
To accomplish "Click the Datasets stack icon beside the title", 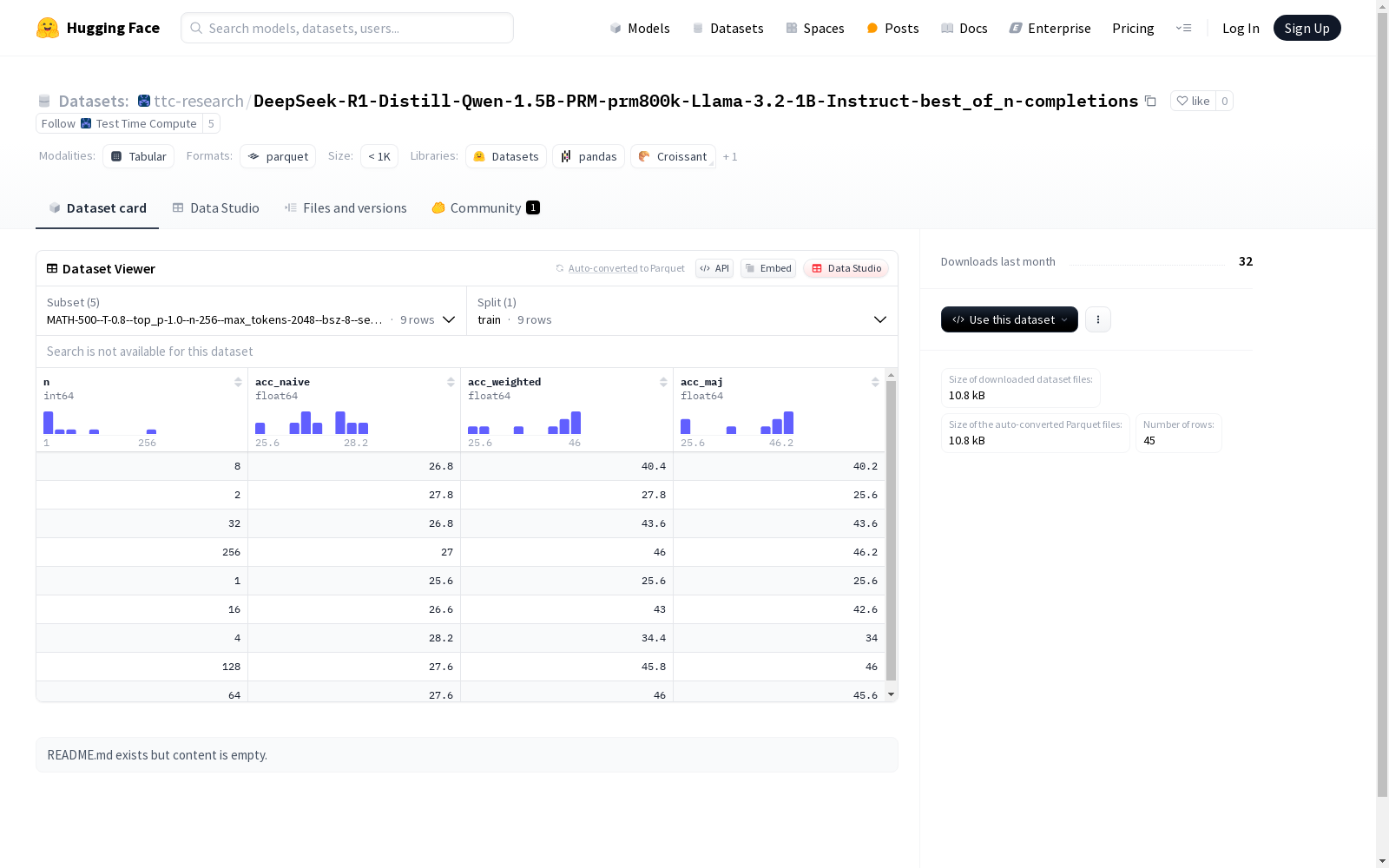I will click(44, 101).
